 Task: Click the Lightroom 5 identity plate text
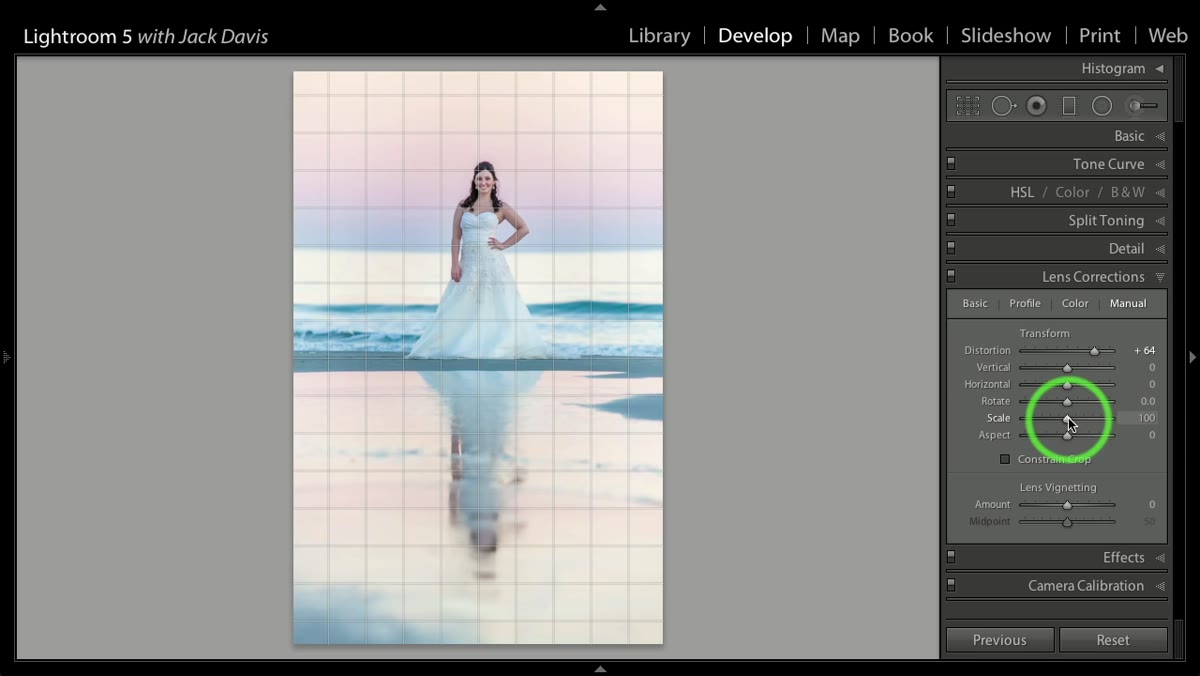[145, 37]
